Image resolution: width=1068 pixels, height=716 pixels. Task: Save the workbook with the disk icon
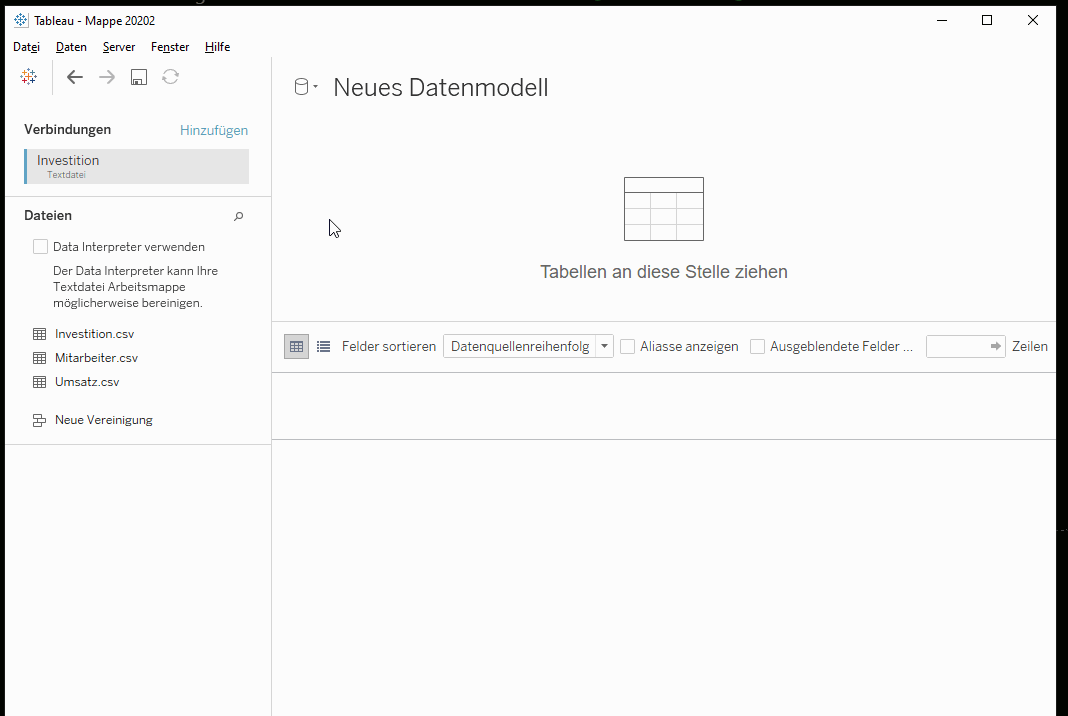pos(139,77)
